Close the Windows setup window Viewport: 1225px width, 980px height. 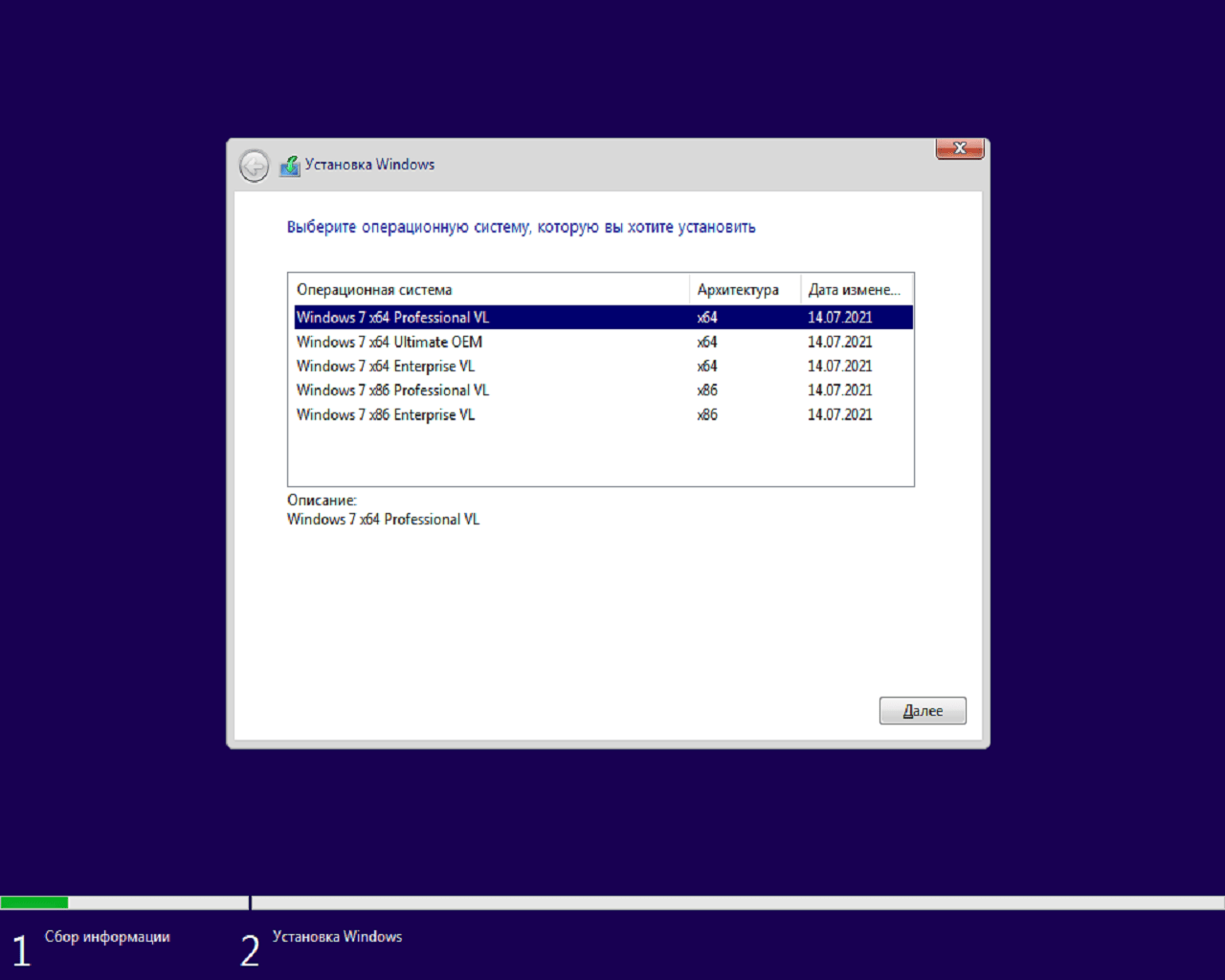pyautogui.click(x=959, y=148)
